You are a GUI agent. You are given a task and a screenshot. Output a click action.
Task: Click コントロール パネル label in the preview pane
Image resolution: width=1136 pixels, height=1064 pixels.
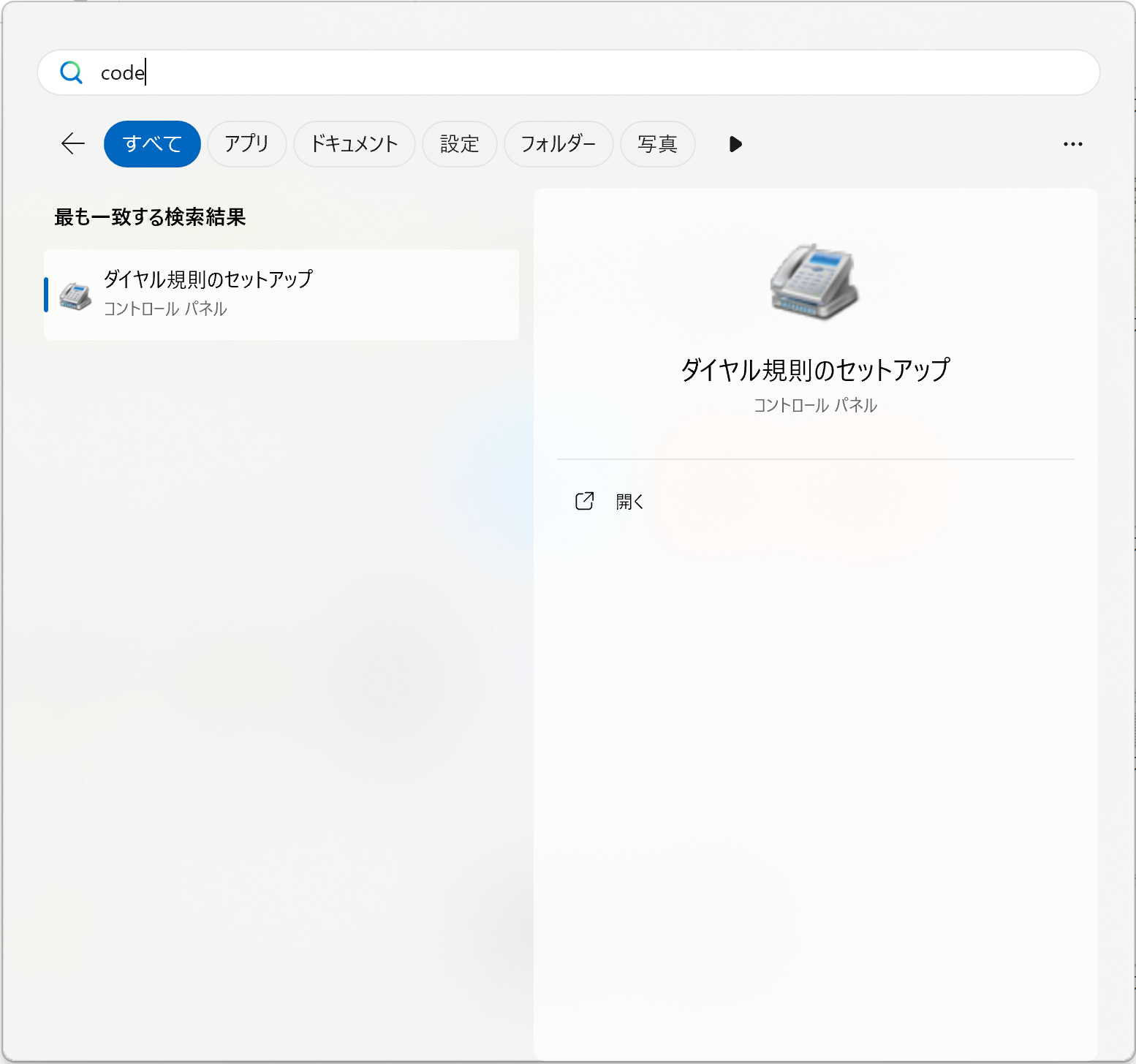pyautogui.click(x=815, y=405)
